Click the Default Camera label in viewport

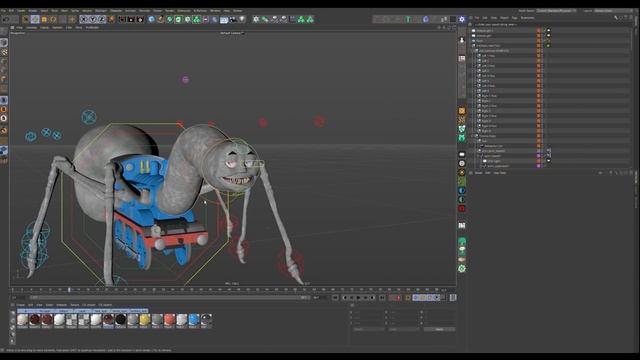pos(232,33)
